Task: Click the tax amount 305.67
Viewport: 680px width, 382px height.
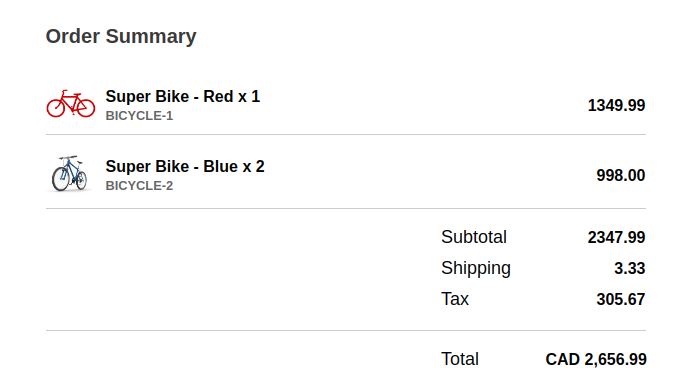Action: click(621, 299)
